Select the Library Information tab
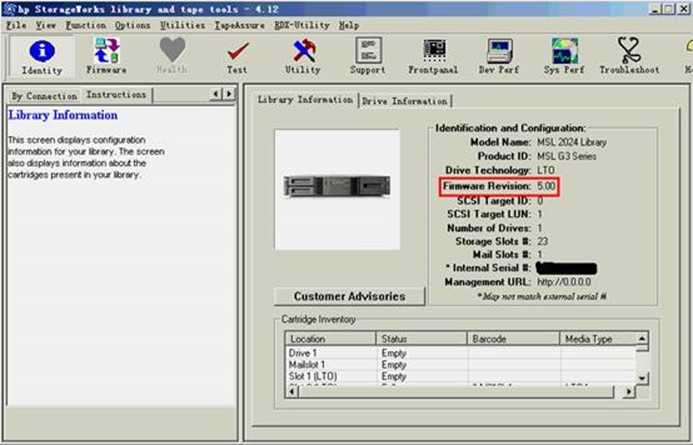This screenshot has height=445, width=693. pyautogui.click(x=305, y=100)
